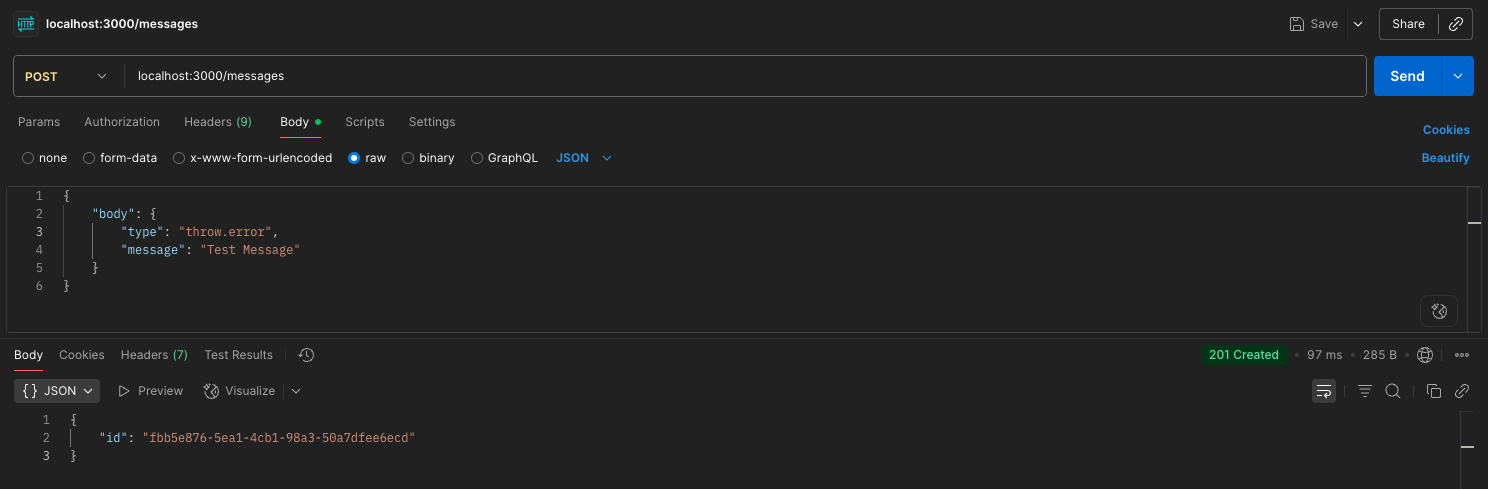
Task: Choose the binary body option
Action: [408, 158]
